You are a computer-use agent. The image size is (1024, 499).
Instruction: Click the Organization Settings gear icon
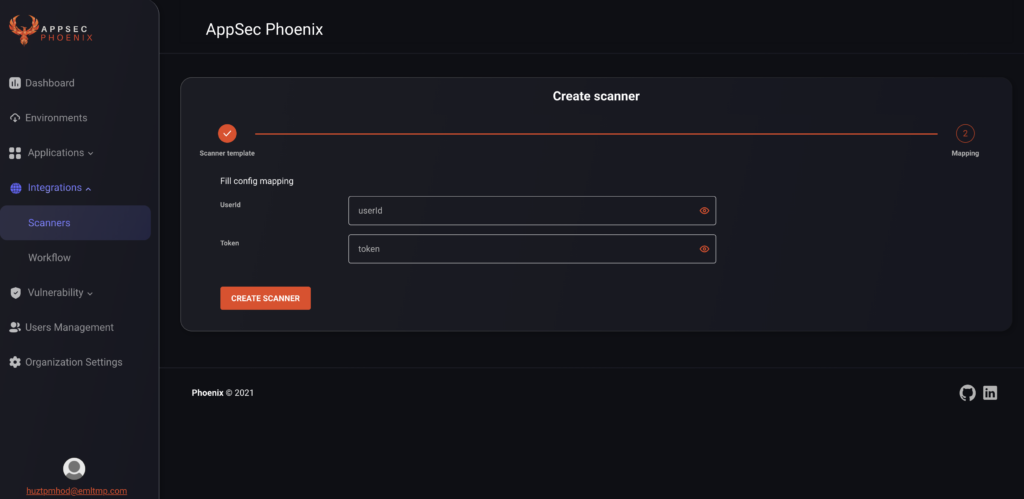pyautogui.click(x=15, y=362)
